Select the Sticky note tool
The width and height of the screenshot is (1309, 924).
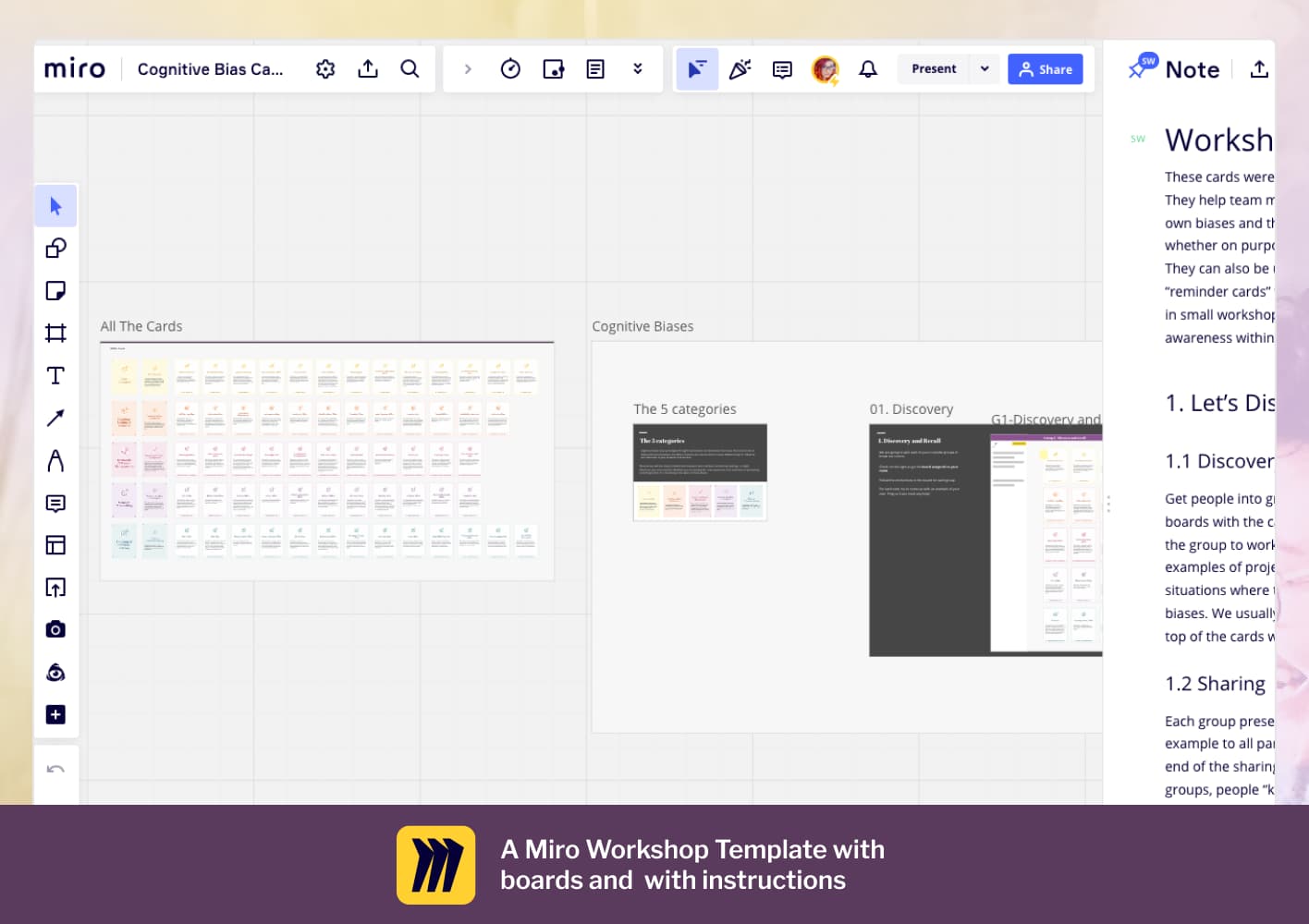click(55, 291)
